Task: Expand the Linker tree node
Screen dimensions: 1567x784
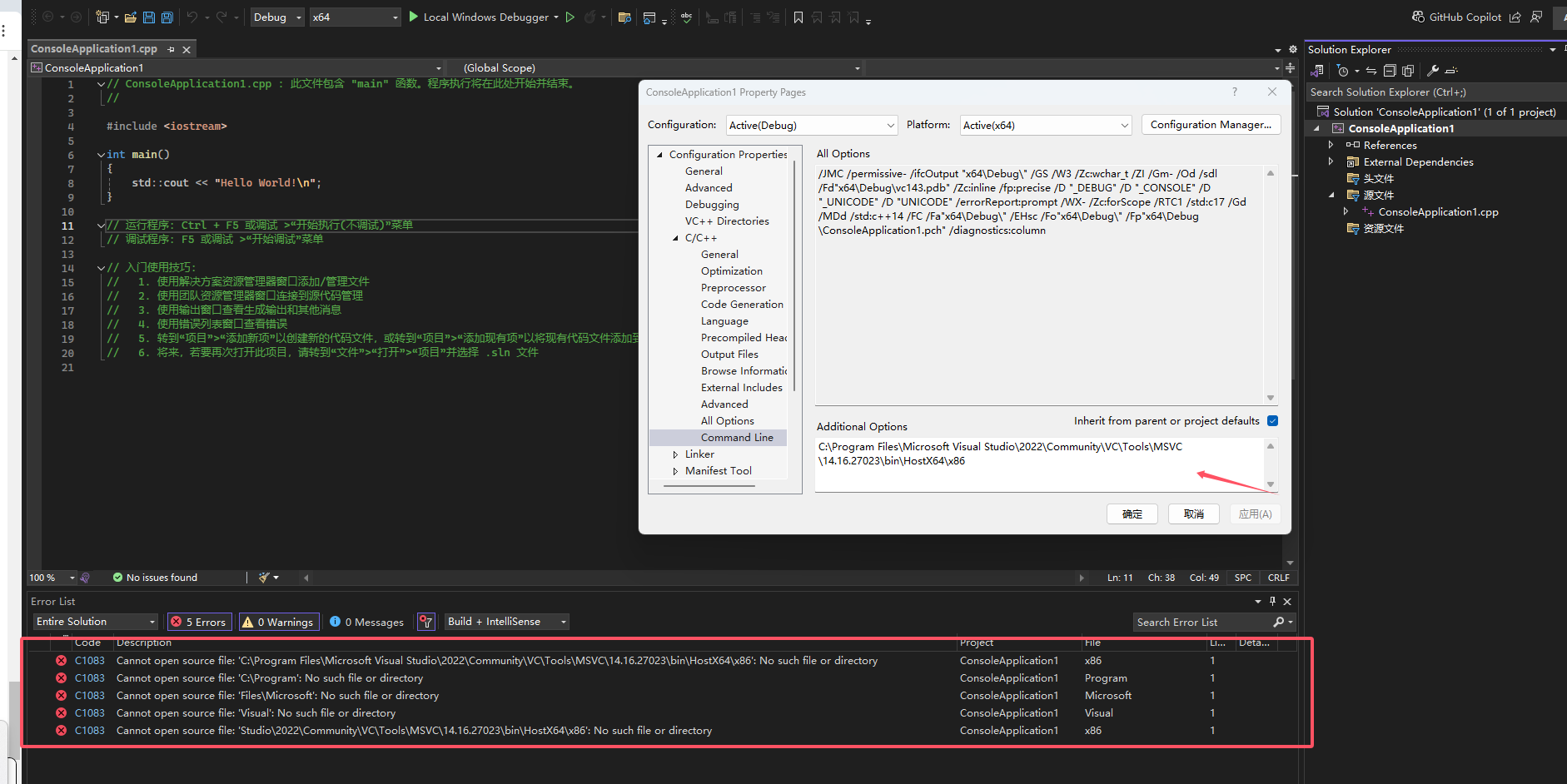Action: pos(675,454)
